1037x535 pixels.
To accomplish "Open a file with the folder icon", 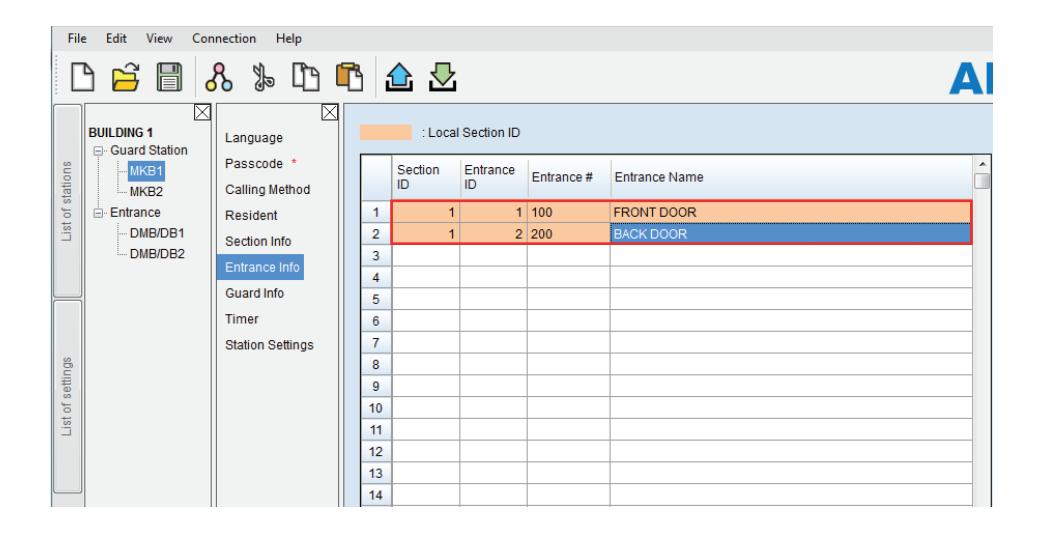I will [125, 77].
